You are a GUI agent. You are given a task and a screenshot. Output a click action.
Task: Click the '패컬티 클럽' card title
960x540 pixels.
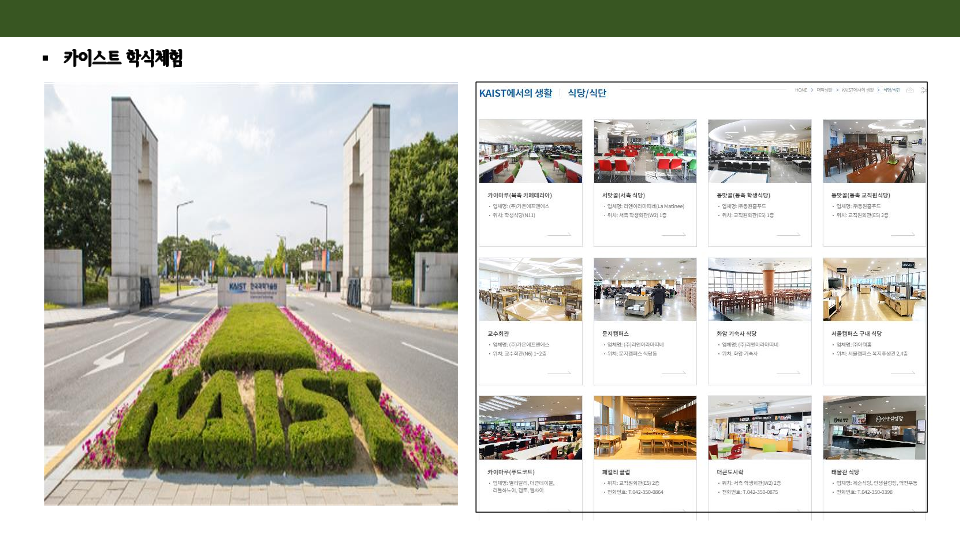click(616, 472)
